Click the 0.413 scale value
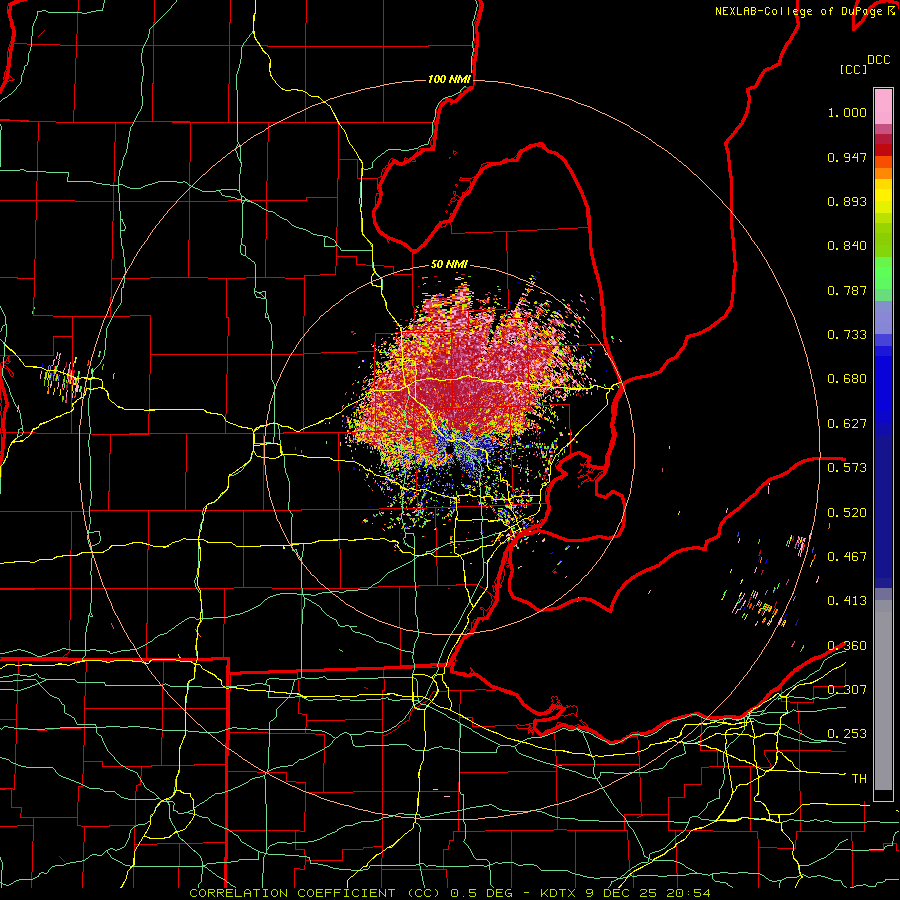This screenshot has width=900, height=900. click(x=847, y=601)
